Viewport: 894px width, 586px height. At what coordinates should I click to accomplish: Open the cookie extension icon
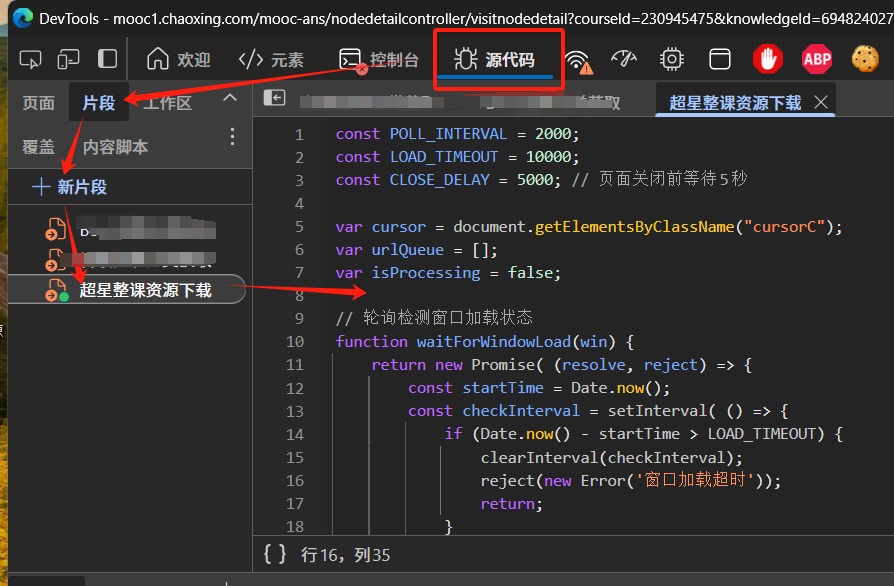click(865, 59)
